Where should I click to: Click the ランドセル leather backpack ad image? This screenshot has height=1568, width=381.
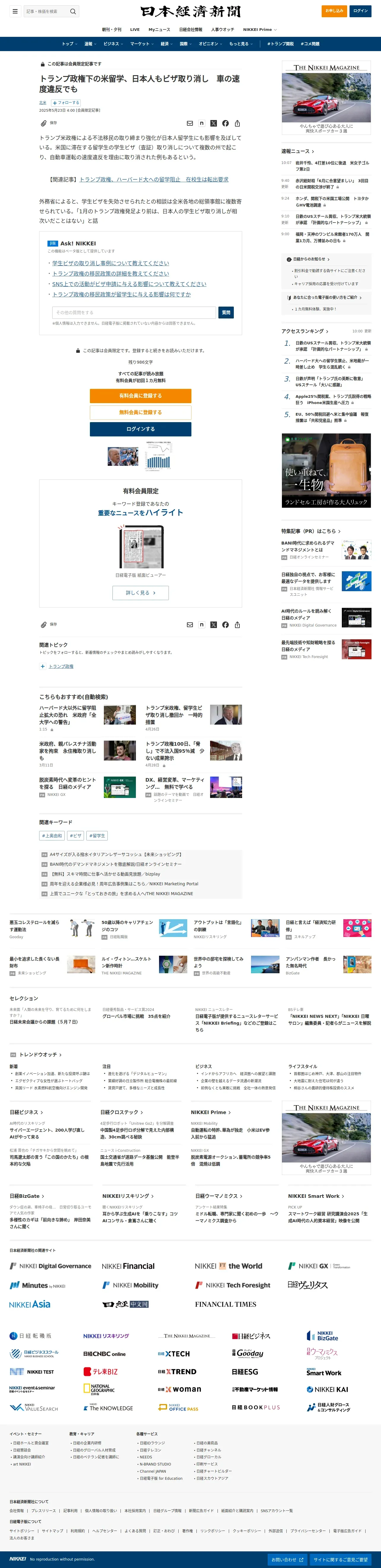tap(326, 471)
